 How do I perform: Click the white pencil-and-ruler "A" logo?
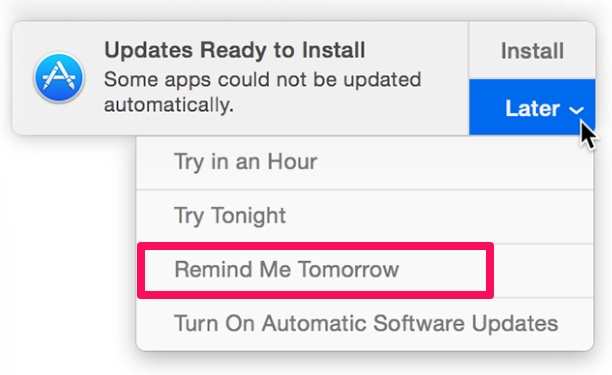click(x=59, y=77)
